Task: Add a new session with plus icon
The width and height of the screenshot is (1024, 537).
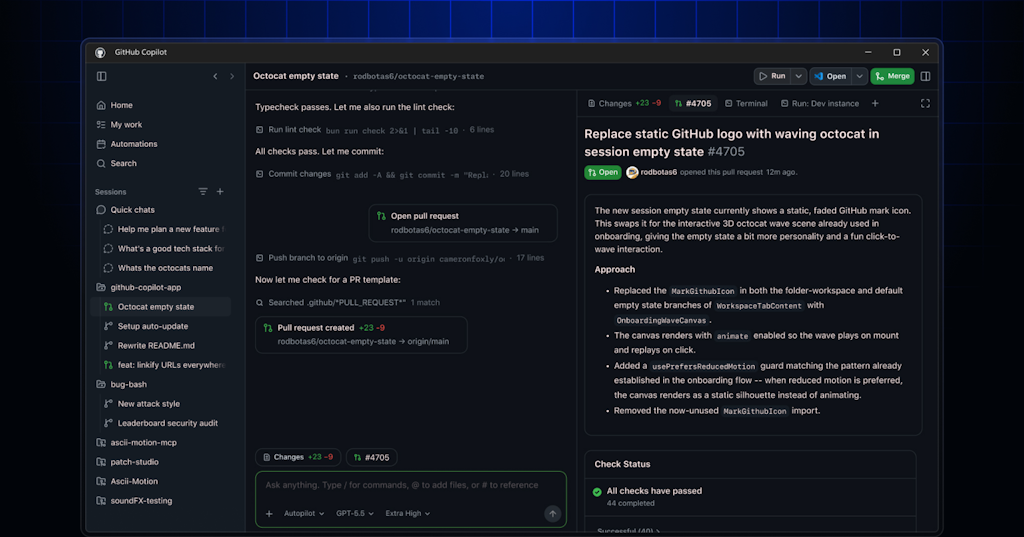Action: pos(220,191)
